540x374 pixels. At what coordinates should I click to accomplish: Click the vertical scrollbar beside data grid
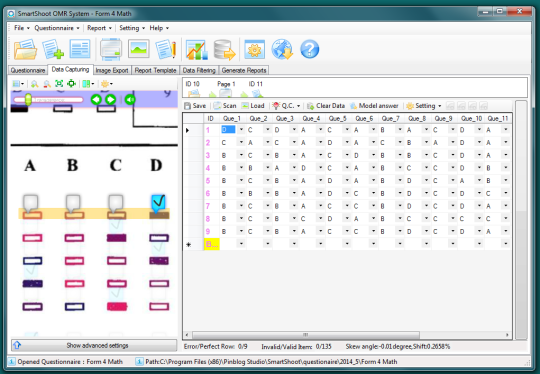(521, 220)
